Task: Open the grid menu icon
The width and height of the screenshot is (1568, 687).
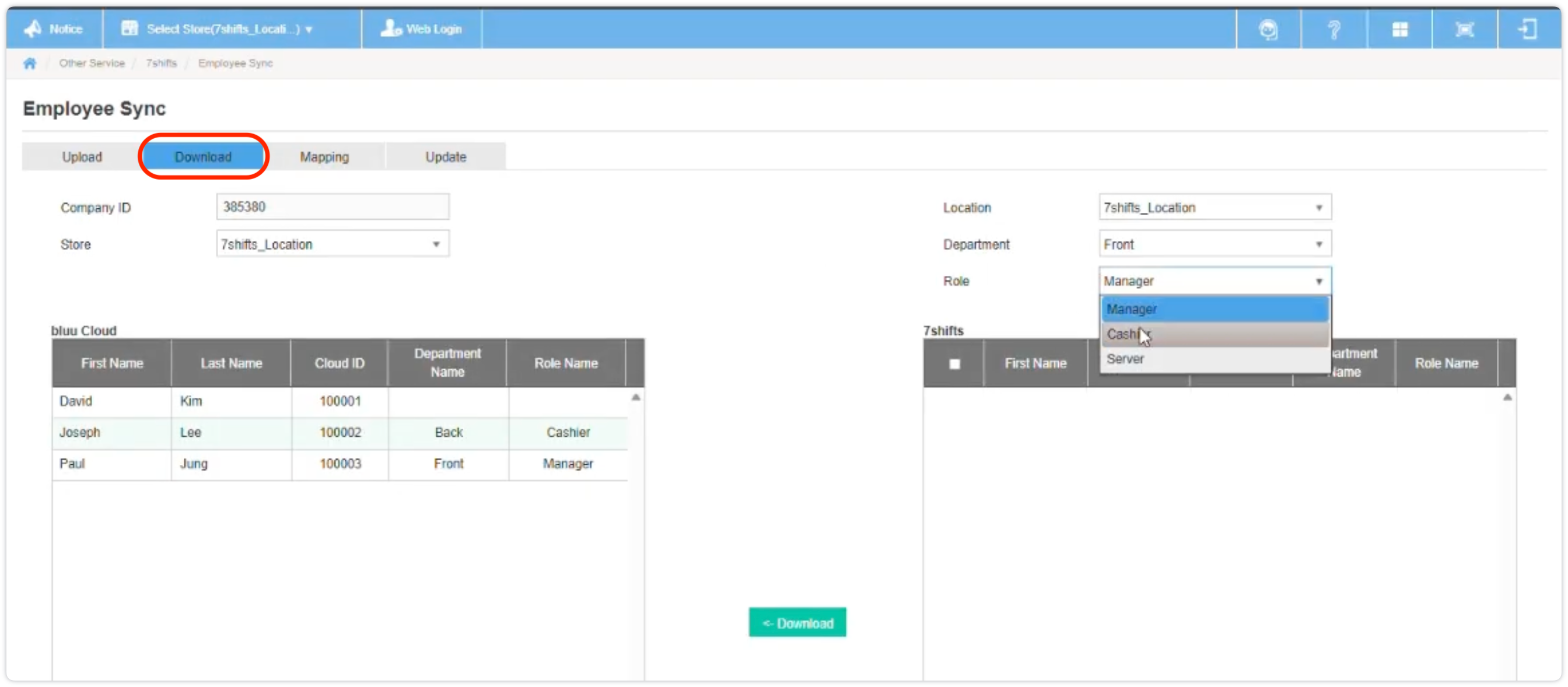Action: (x=1399, y=29)
